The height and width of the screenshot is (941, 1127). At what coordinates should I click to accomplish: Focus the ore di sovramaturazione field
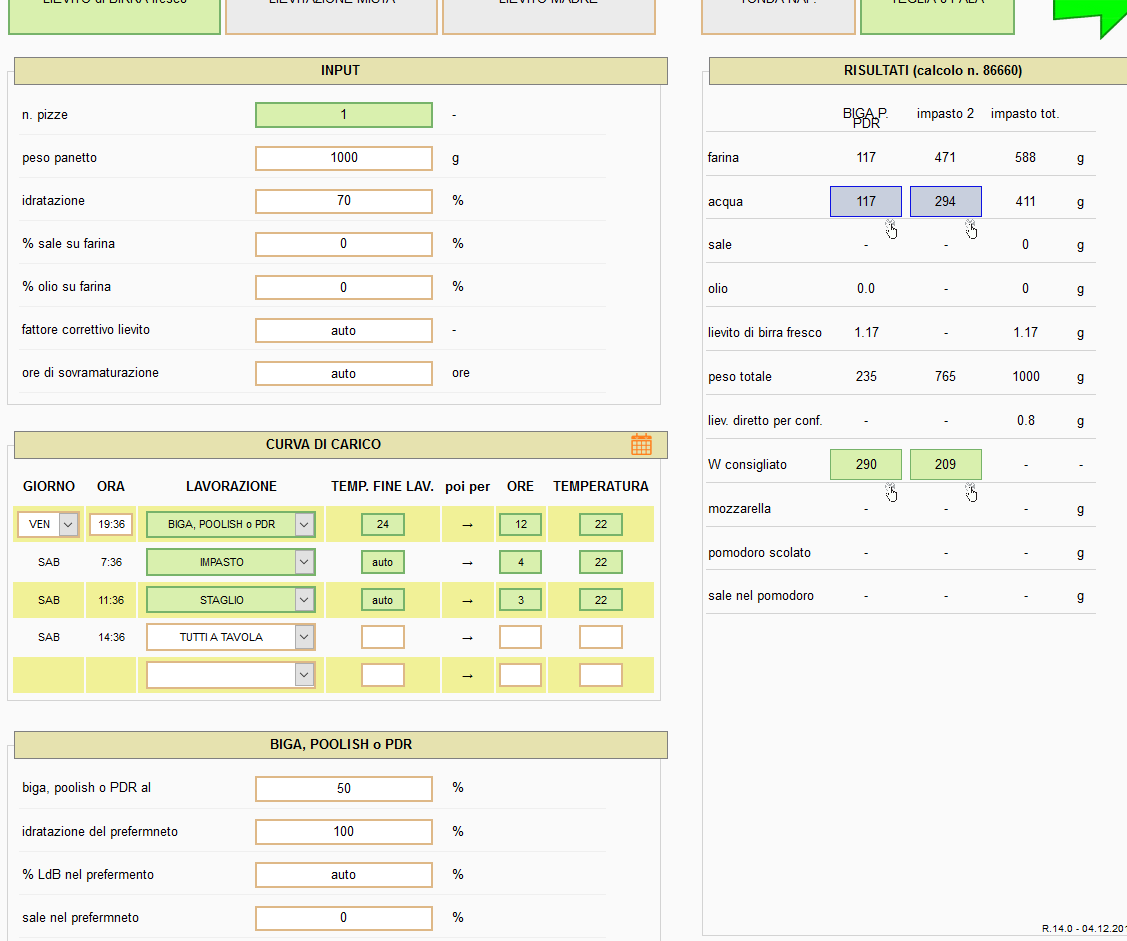coord(344,374)
